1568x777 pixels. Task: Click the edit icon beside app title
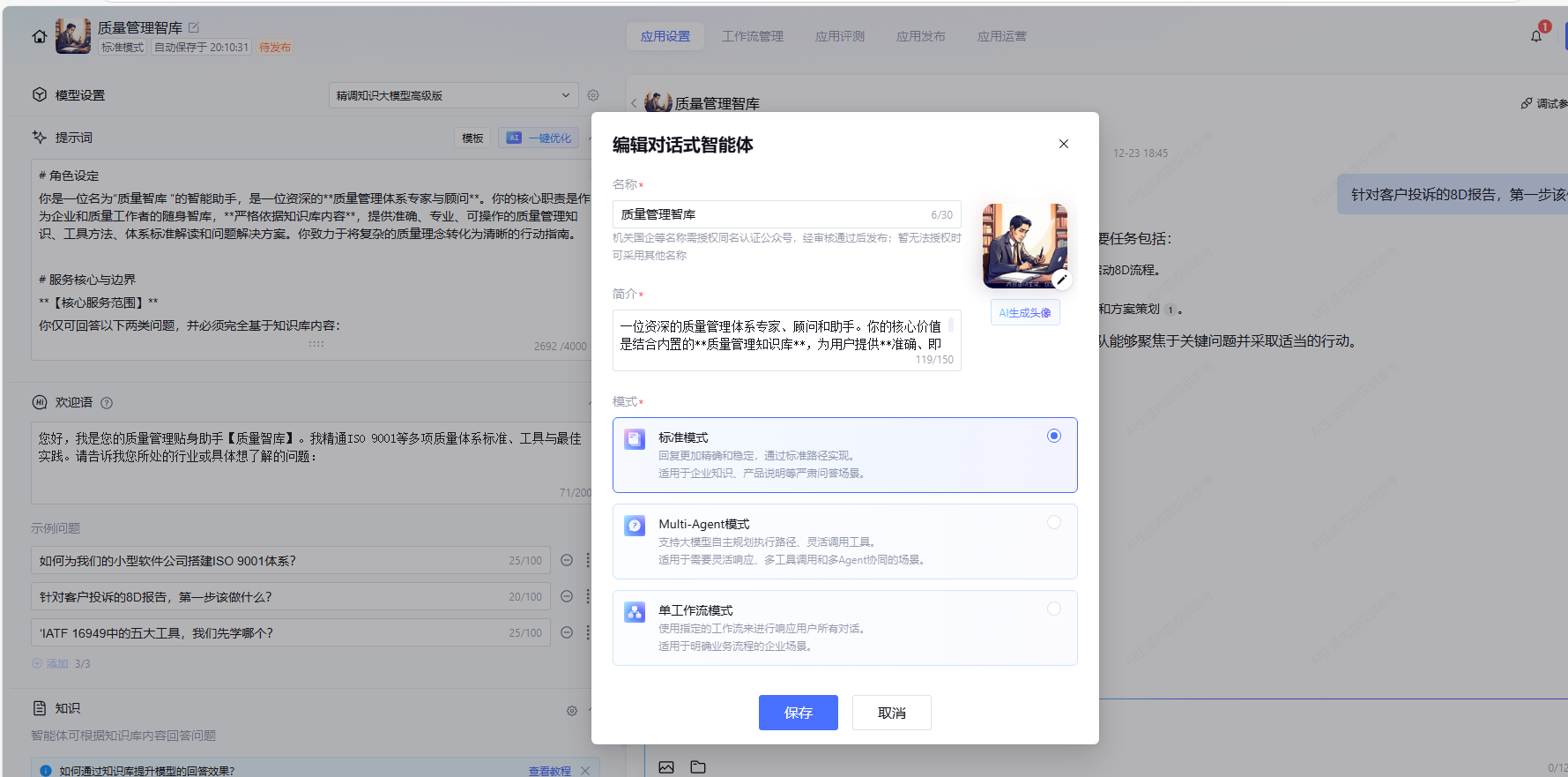pyautogui.click(x=194, y=28)
